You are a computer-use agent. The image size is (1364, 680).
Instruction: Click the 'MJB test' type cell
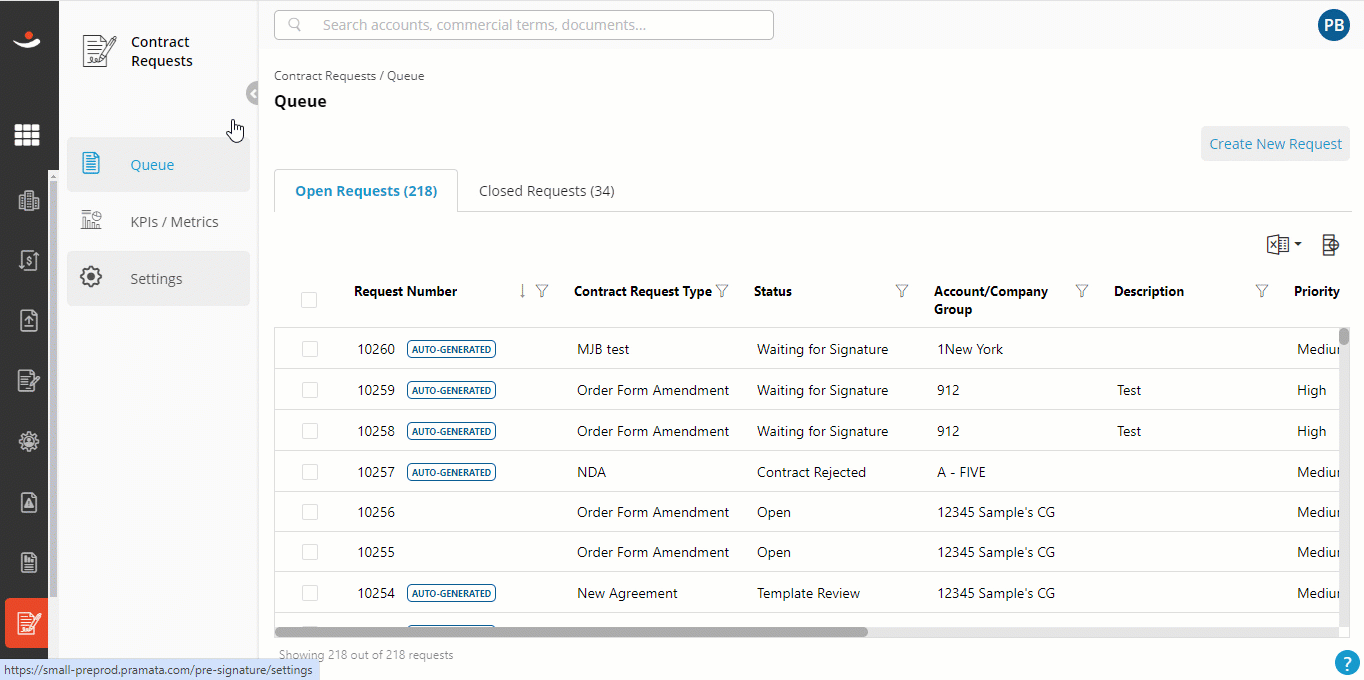(x=603, y=349)
